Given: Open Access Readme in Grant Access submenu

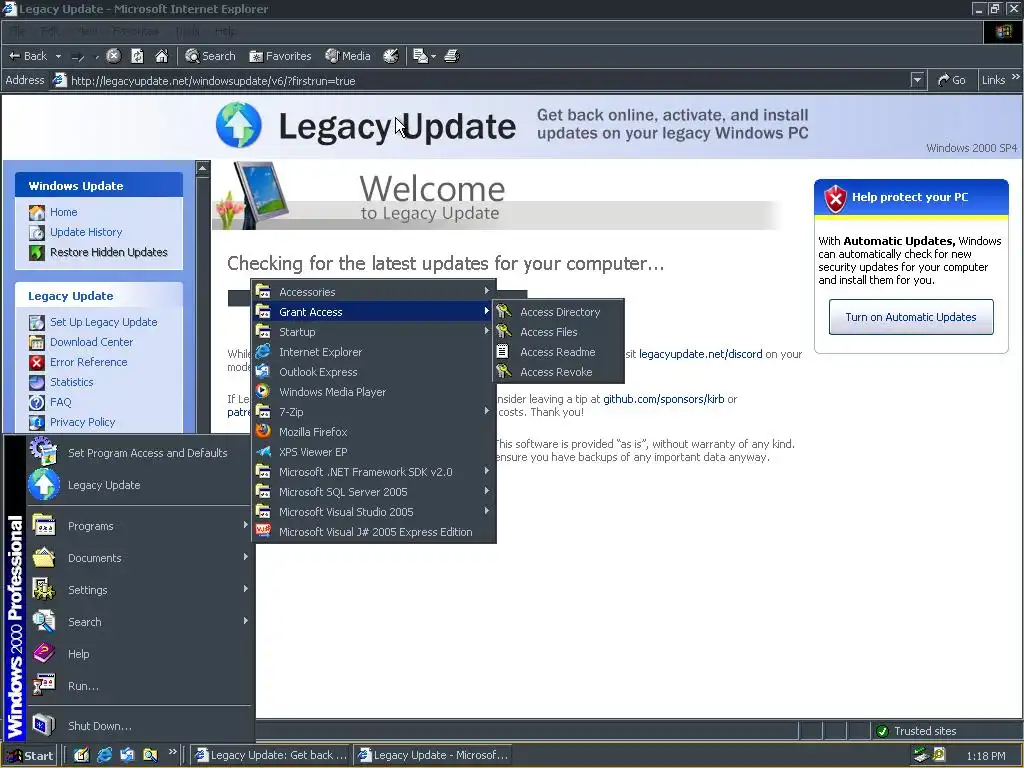Looking at the screenshot, I should point(558,352).
